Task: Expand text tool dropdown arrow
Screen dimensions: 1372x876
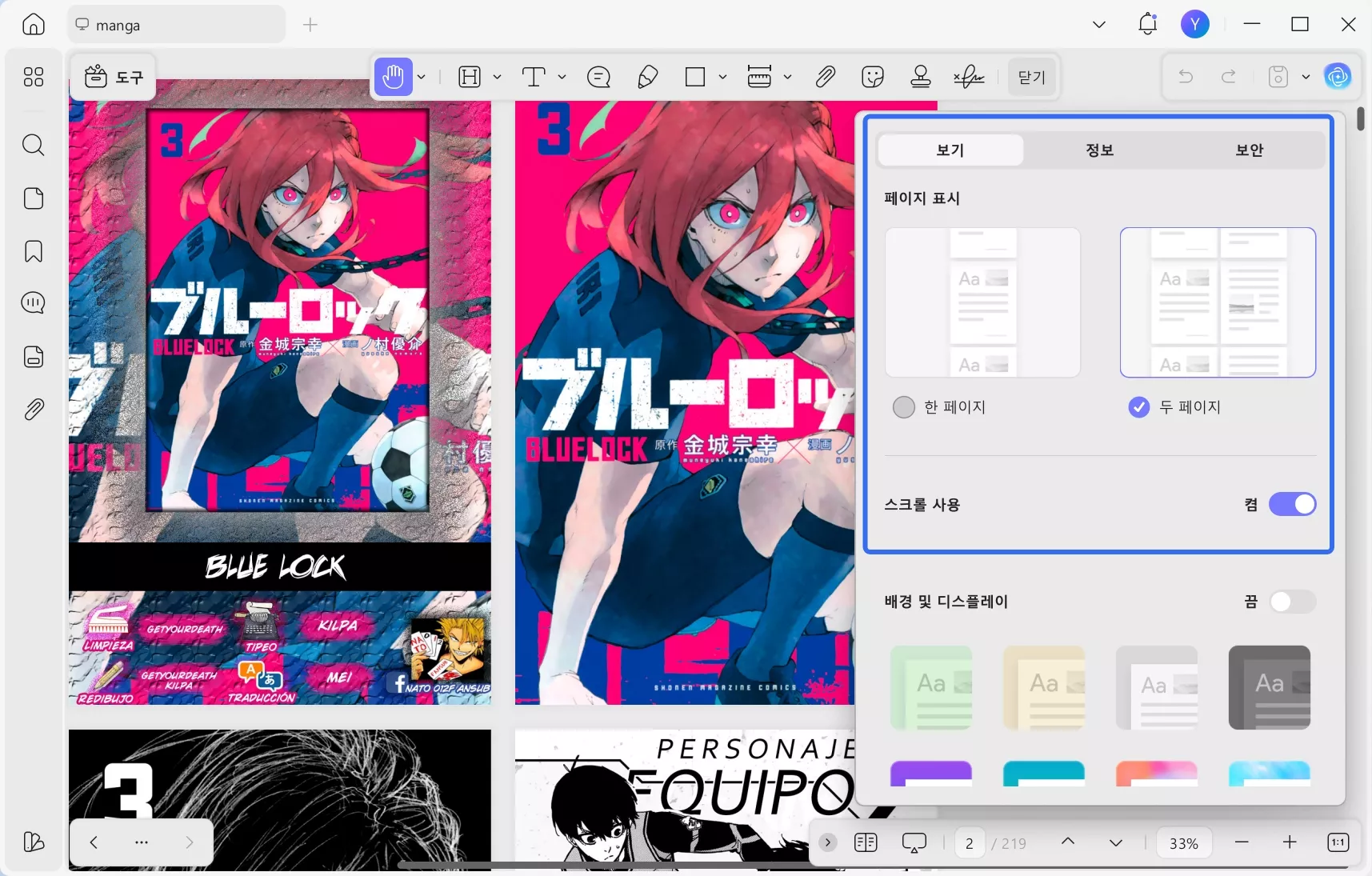Action: [x=562, y=77]
